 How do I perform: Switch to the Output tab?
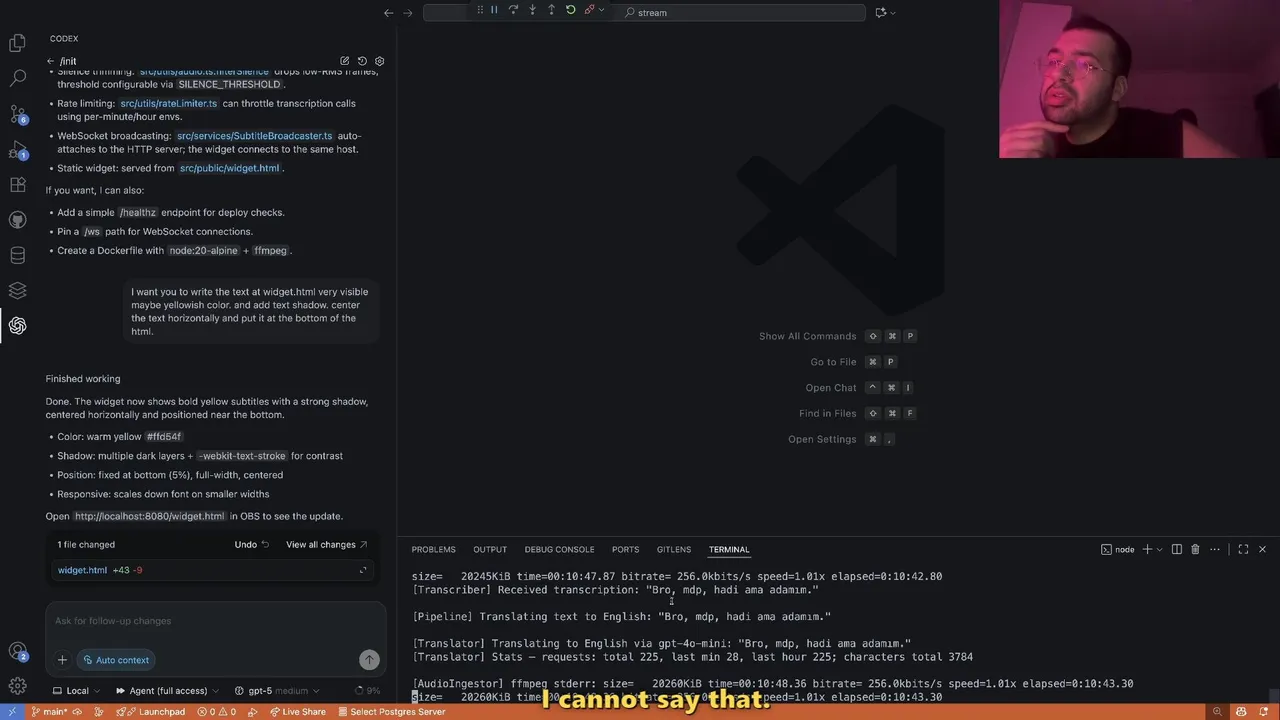click(x=490, y=549)
